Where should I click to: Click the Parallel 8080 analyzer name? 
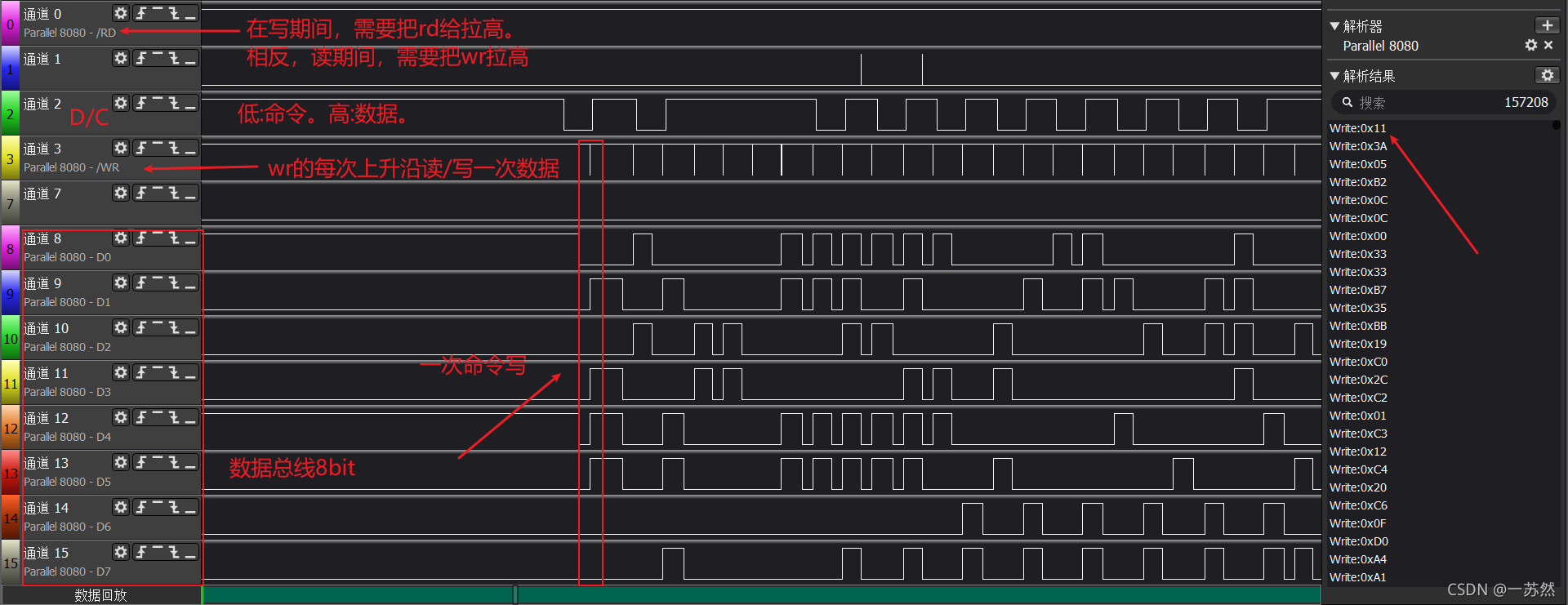(x=1380, y=46)
